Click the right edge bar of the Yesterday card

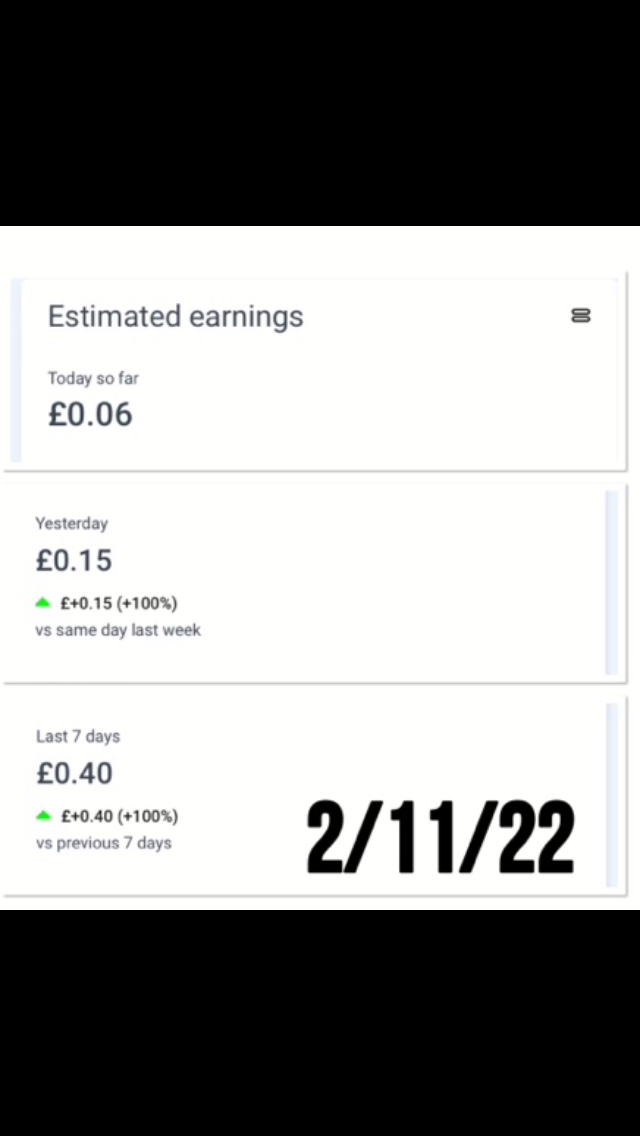click(611, 582)
